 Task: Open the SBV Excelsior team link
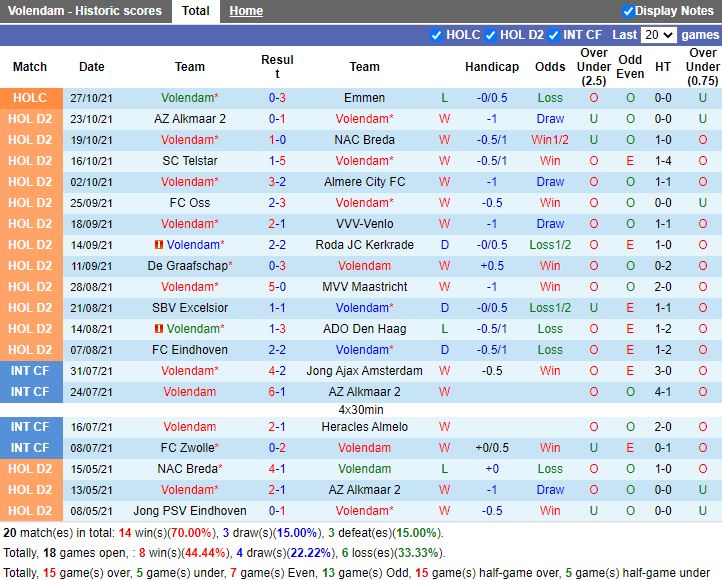pos(190,308)
